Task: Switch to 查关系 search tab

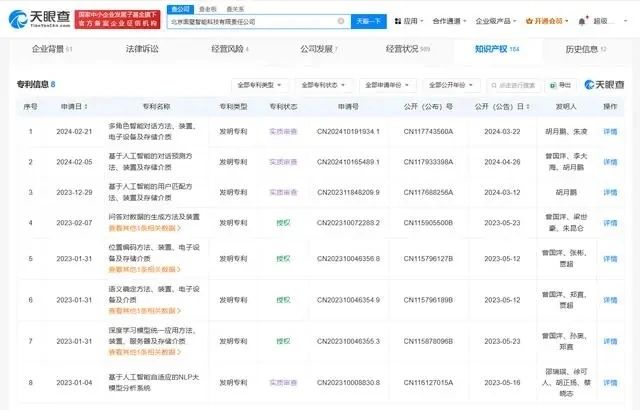Action: [235, 9]
